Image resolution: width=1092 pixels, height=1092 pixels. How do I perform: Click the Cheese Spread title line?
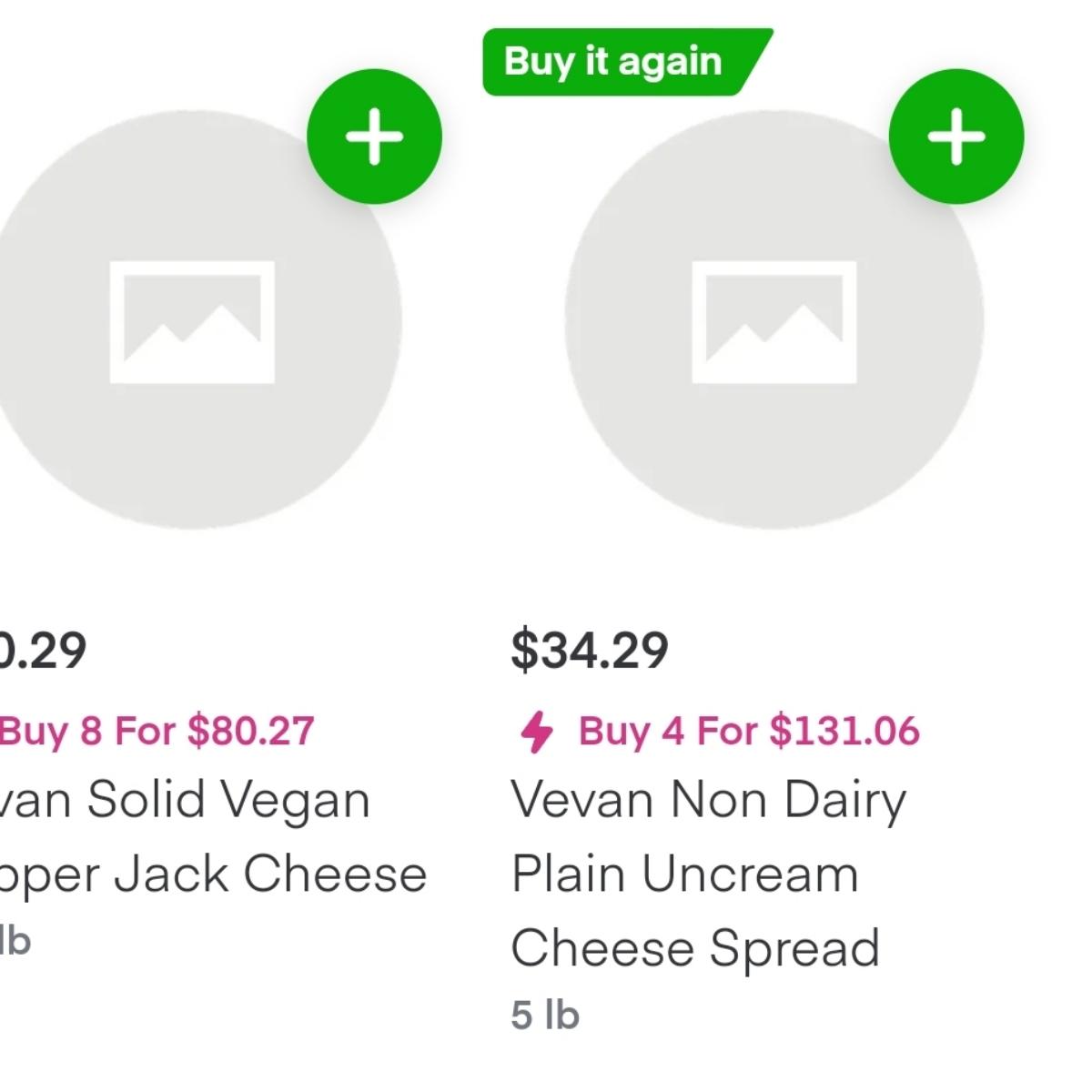(695, 949)
